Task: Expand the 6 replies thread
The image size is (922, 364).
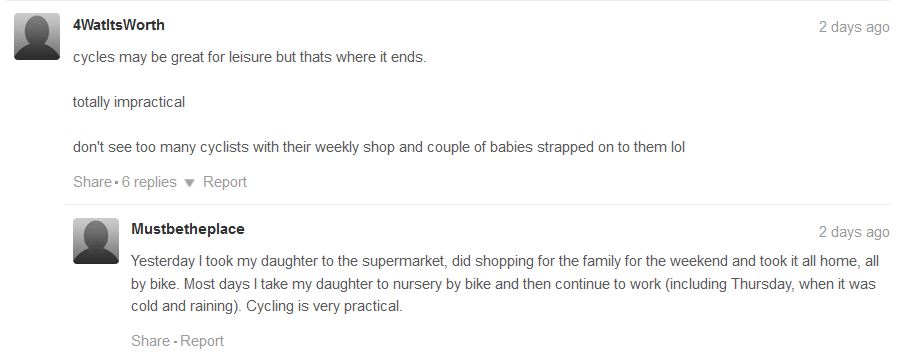Action: point(149,182)
